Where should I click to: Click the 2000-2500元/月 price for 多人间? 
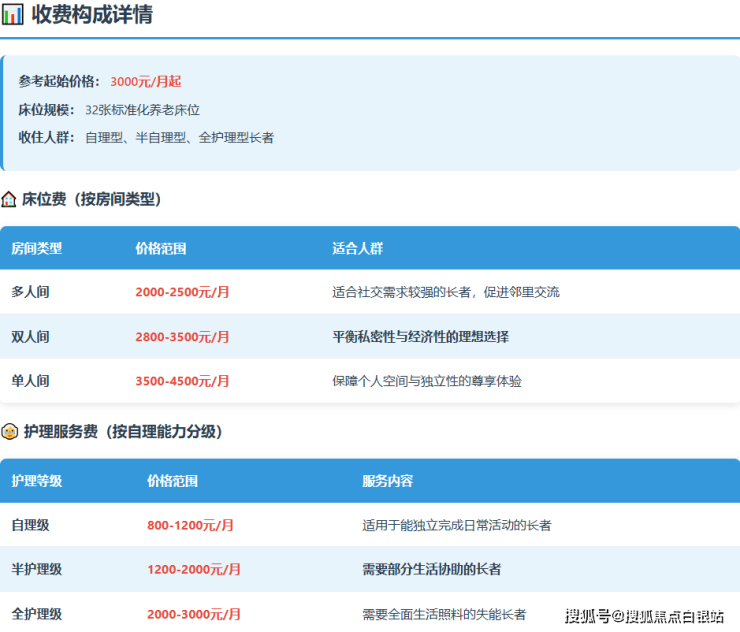[x=182, y=292]
